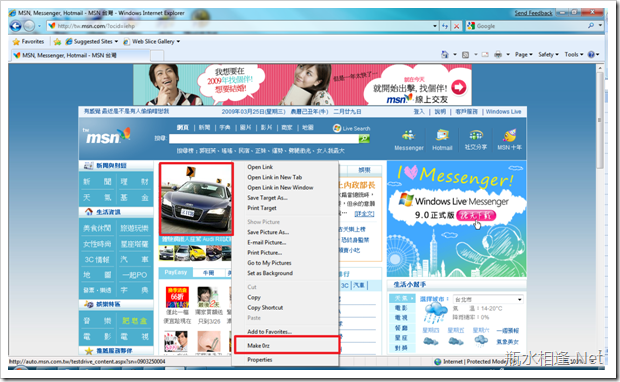Viewport: 620px width, 382px height.
Task: Select Open Link in context menu
Action: [260, 167]
